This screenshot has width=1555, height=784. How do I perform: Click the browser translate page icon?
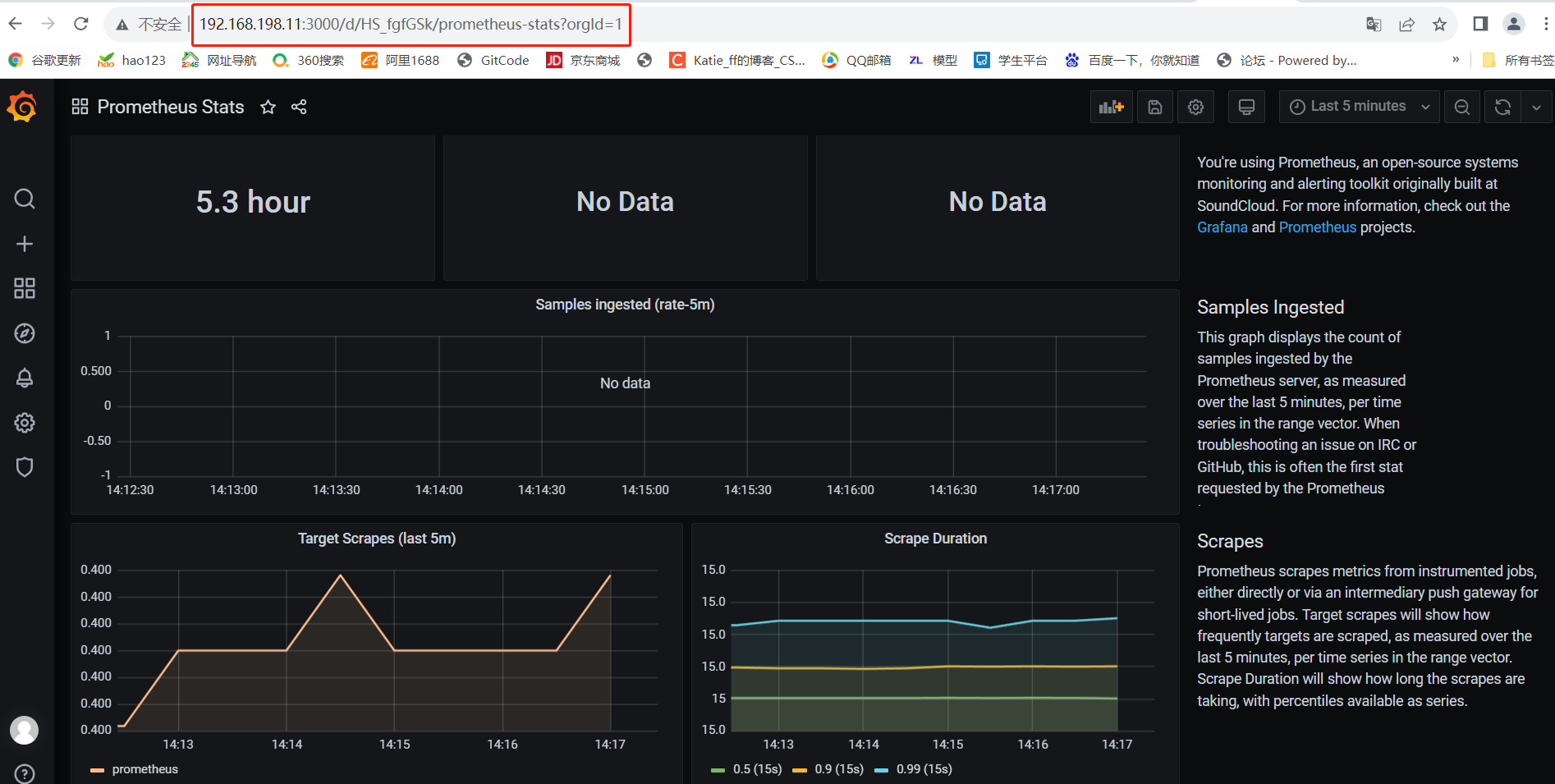coord(1374,25)
